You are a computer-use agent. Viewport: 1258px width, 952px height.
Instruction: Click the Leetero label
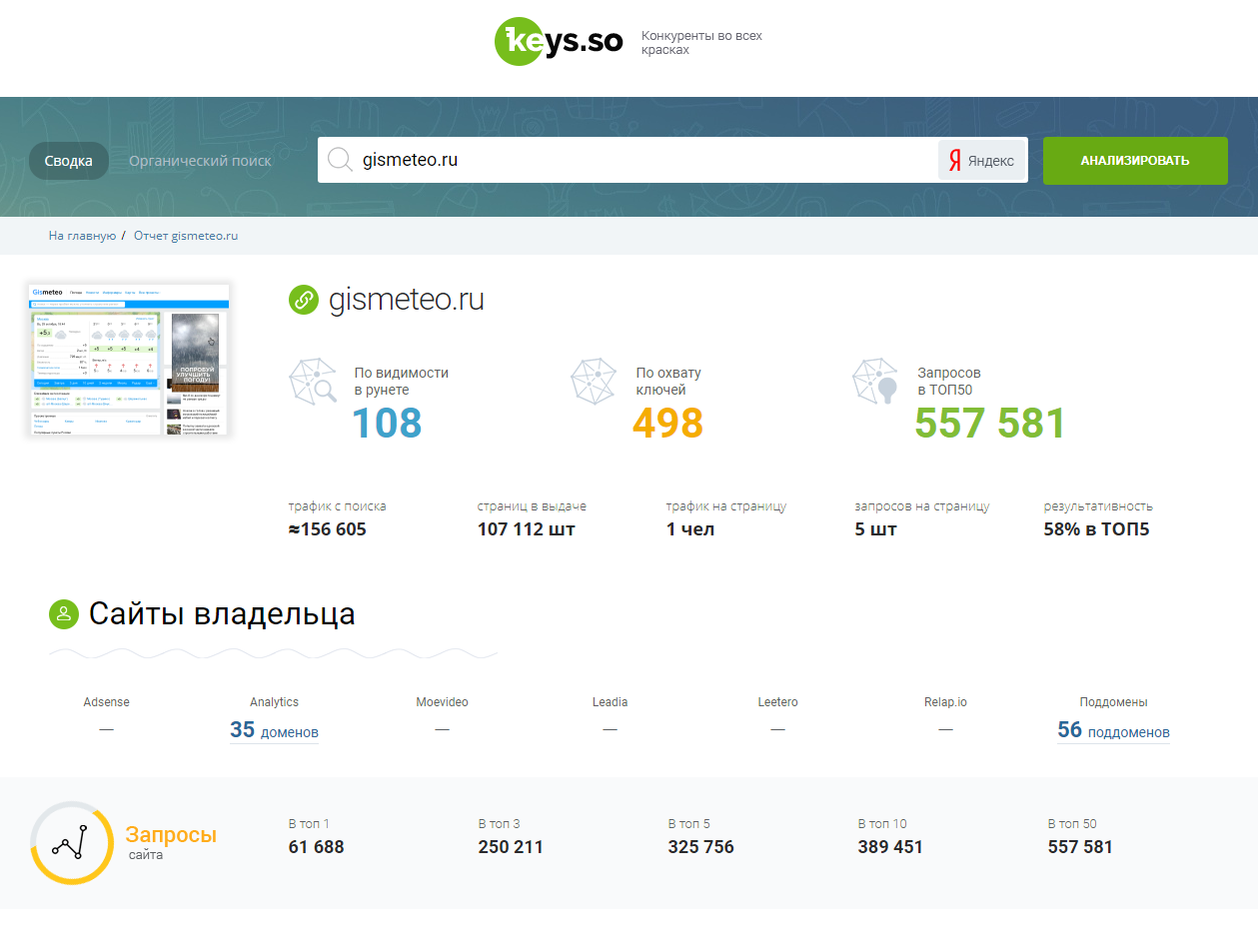click(x=778, y=702)
